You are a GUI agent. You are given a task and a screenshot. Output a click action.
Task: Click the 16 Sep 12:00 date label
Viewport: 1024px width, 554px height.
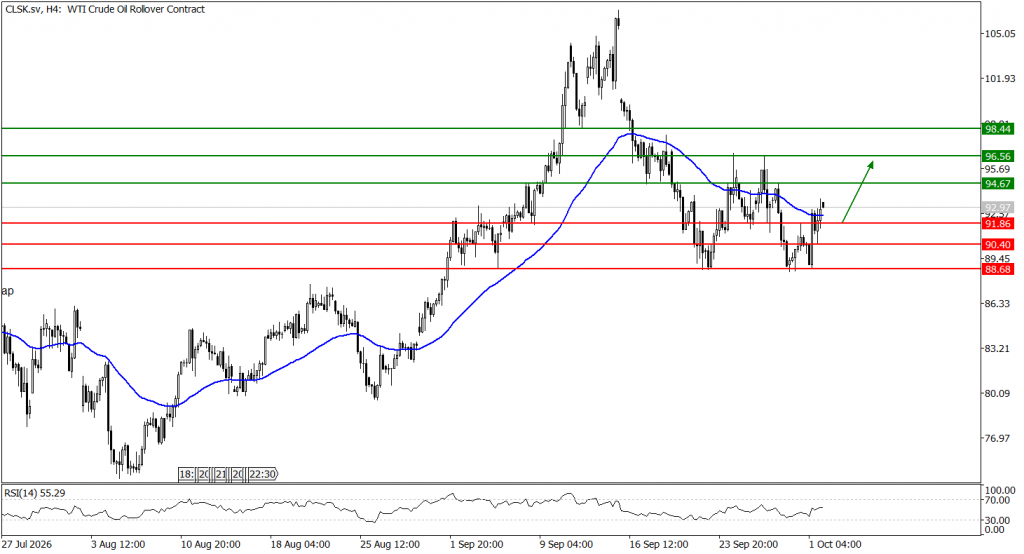tap(659, 544)
